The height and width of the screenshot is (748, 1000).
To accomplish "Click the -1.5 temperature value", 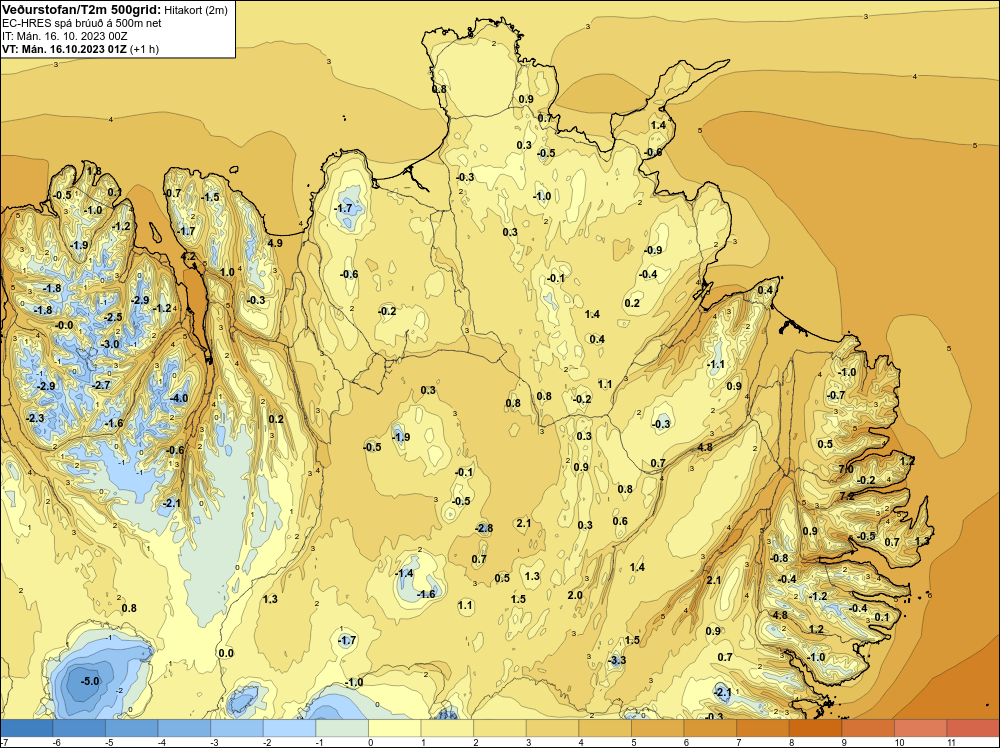I will click(210, 197).
